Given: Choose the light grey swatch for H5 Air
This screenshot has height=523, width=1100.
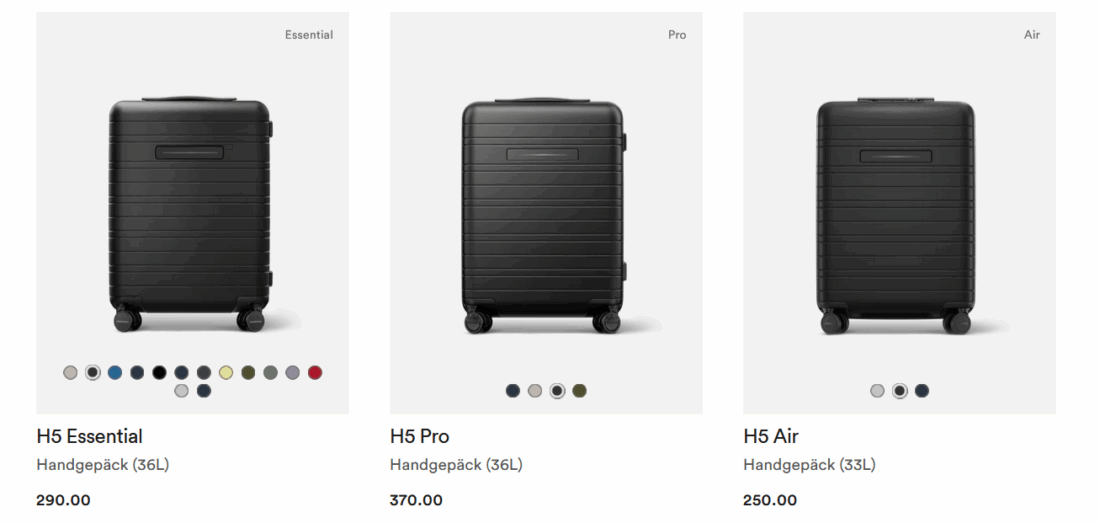Looking at the screenshot, I should point(877,390).
